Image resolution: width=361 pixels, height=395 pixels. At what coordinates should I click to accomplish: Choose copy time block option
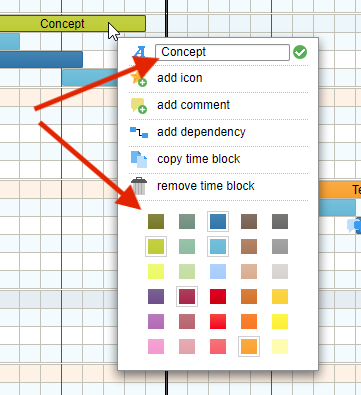pos(198,159)
